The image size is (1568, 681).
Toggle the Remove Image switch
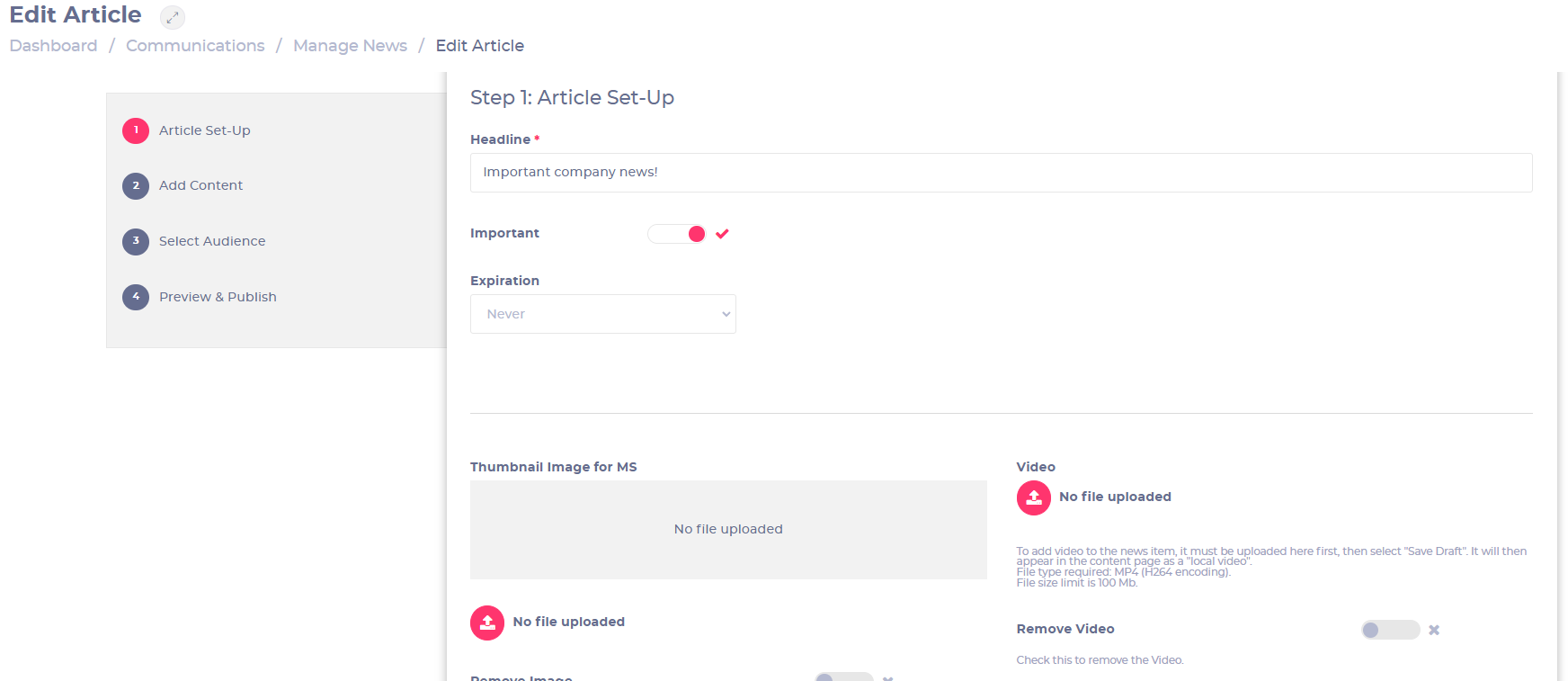[x=843, y=677]
